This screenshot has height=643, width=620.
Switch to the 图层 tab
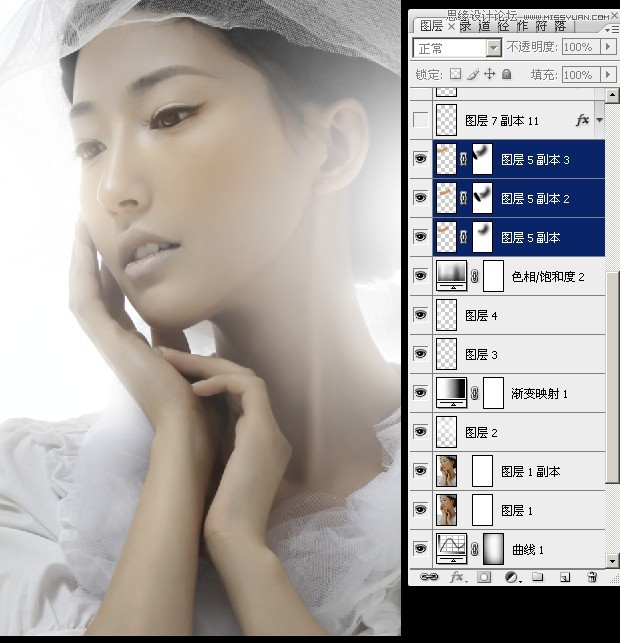coord(430,26)
